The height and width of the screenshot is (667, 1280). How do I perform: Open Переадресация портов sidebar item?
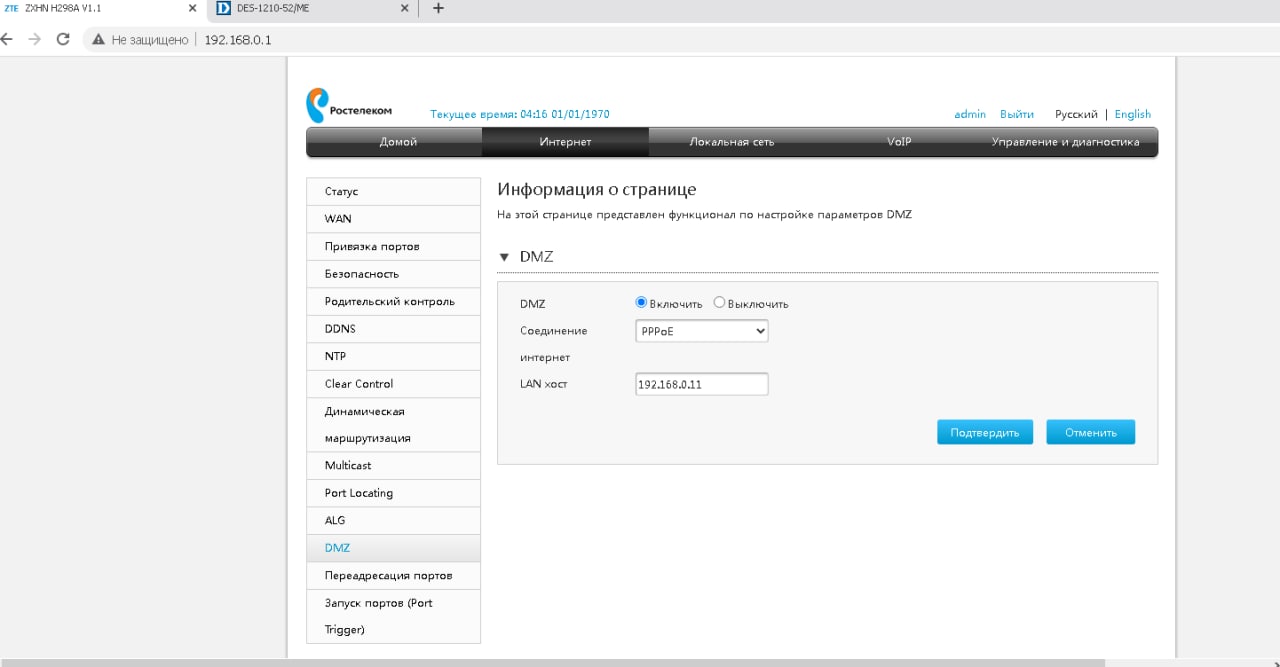[x=393, y=576]
